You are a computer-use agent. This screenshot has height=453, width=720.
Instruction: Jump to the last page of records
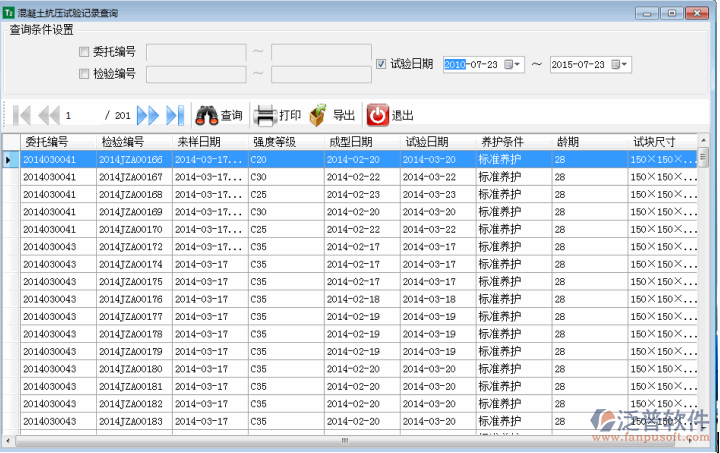tap(175, 115)
